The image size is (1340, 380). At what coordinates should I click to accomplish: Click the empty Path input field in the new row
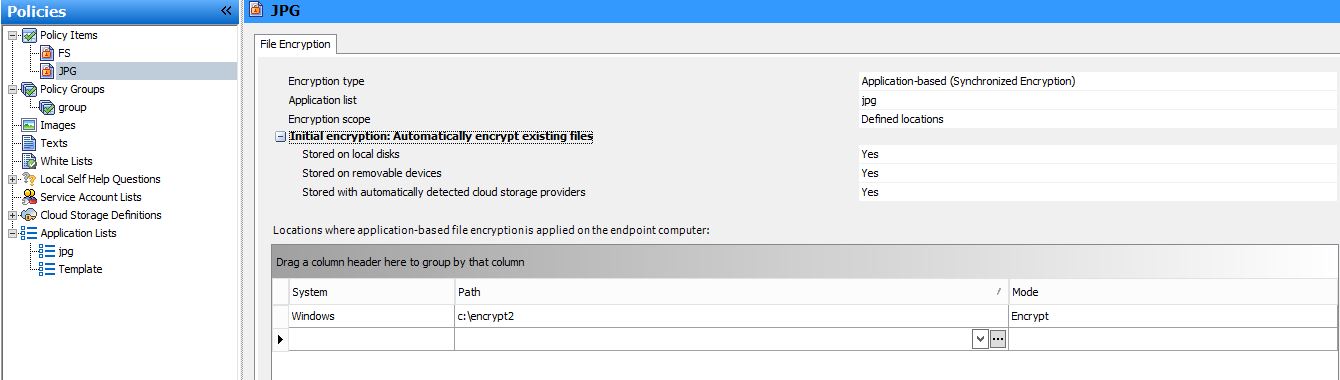[x=712, y=340]
